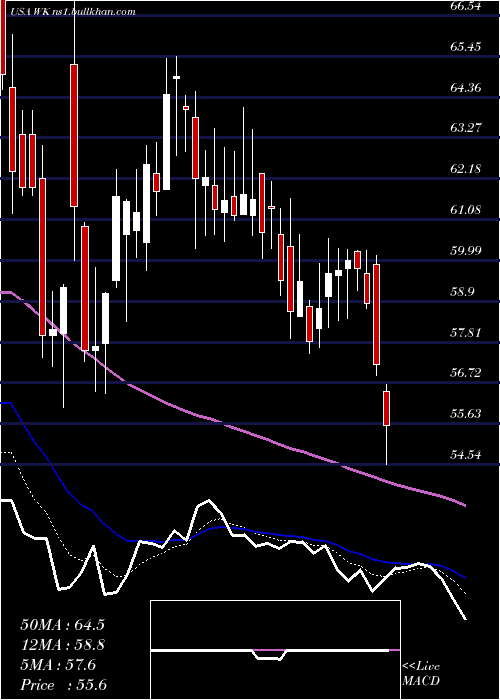500x700 pixels.
Task: Click the 63.27 price axis label
Action: click(467, 128)
